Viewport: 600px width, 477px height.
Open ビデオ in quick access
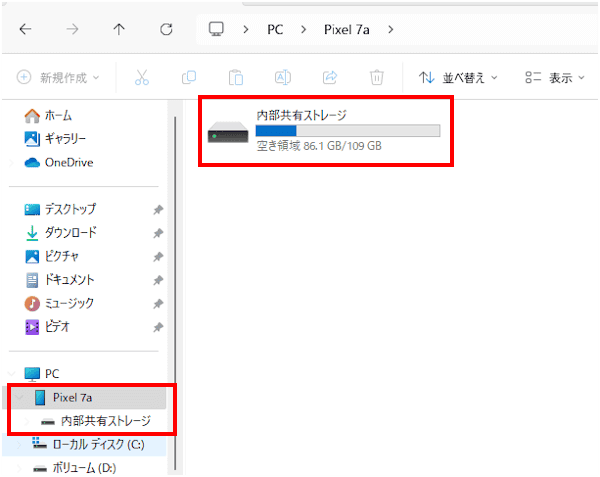[x=47, y=327]
